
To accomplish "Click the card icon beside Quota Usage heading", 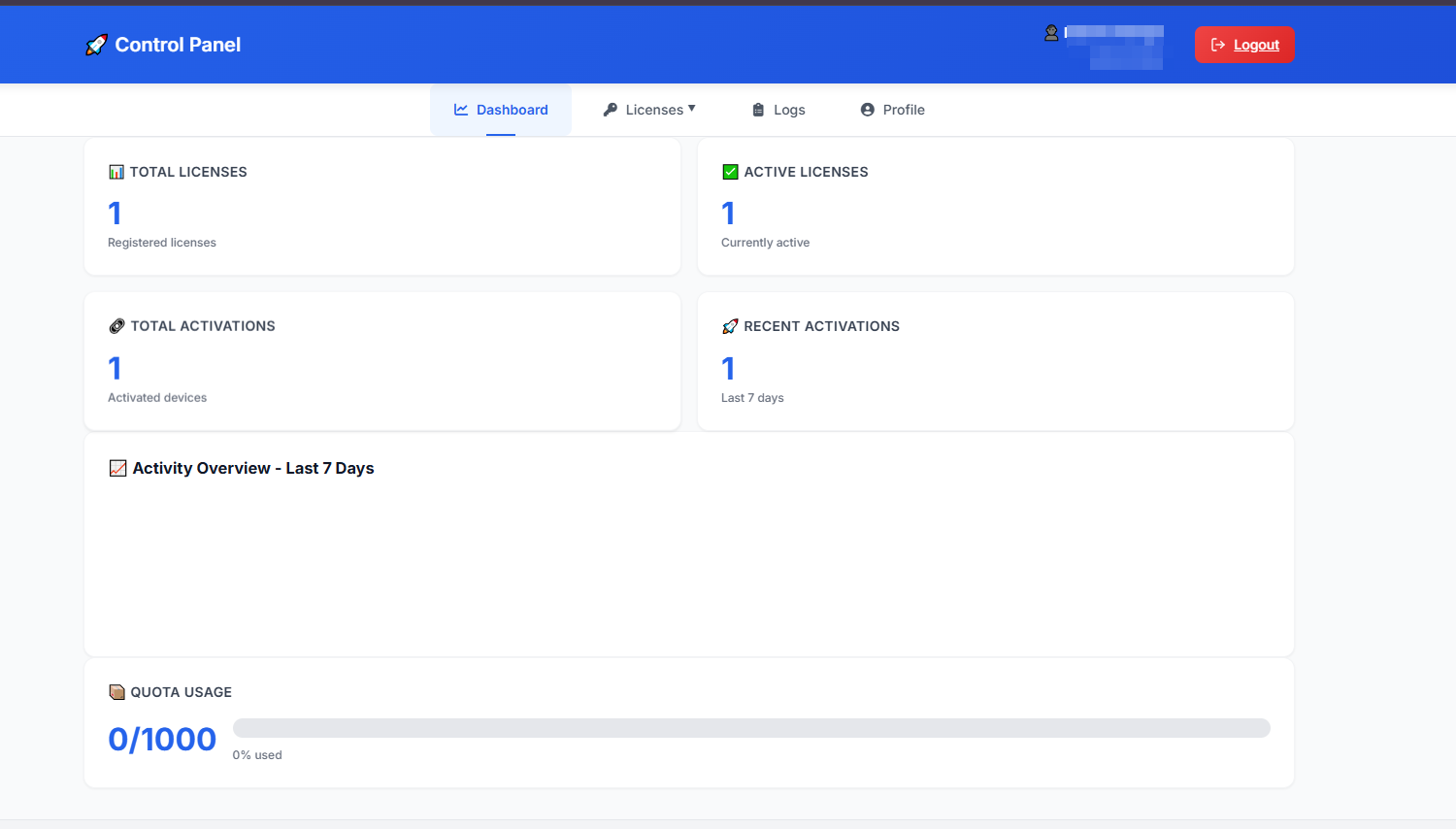I will pos(116,691).
